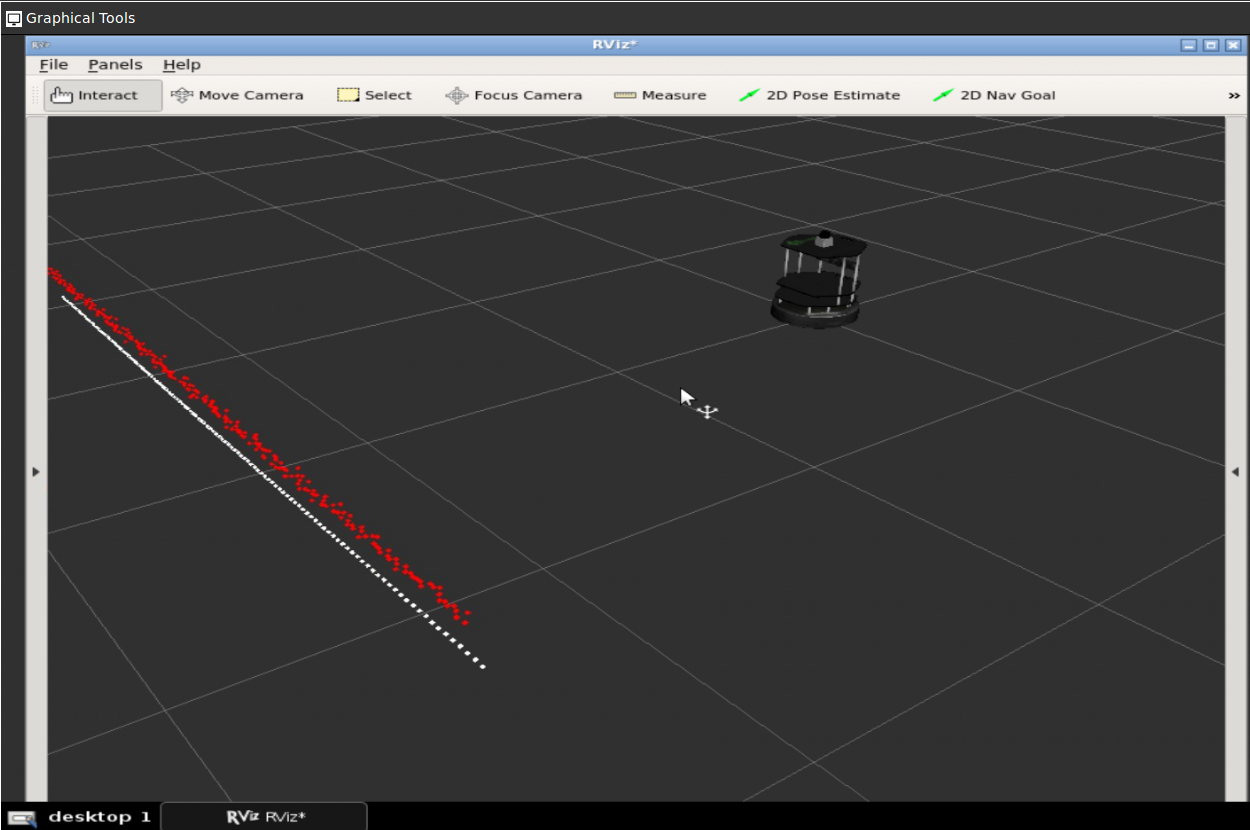Select the Move Camera tool
Image resolution: width=1250 pixels, height=830 pixels.
238,95
